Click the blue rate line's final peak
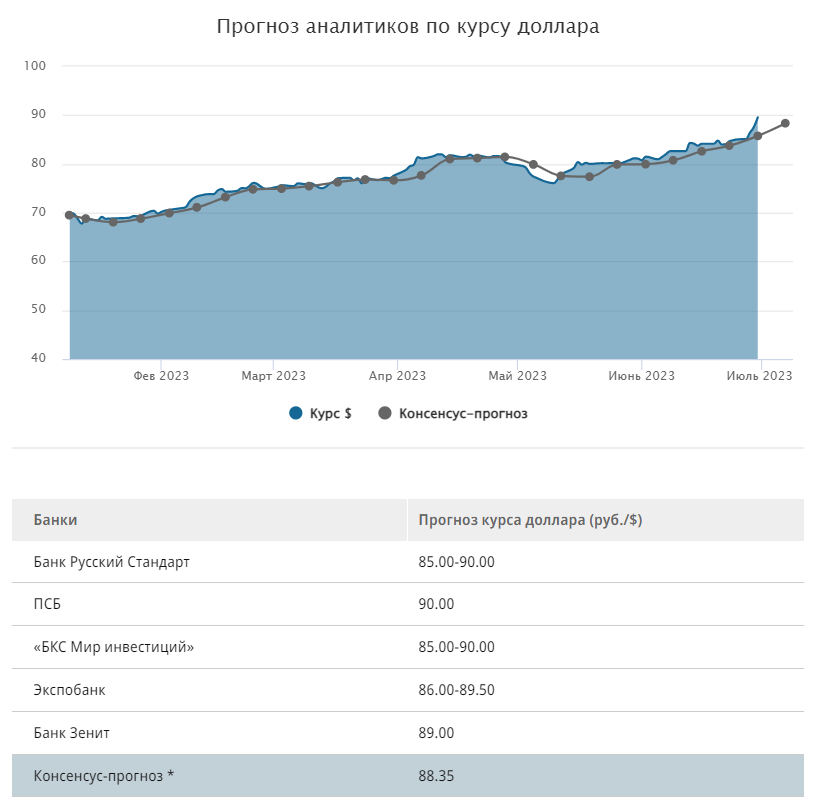The height and width of the screenshot is (807, 817). (x=757, y=118)
